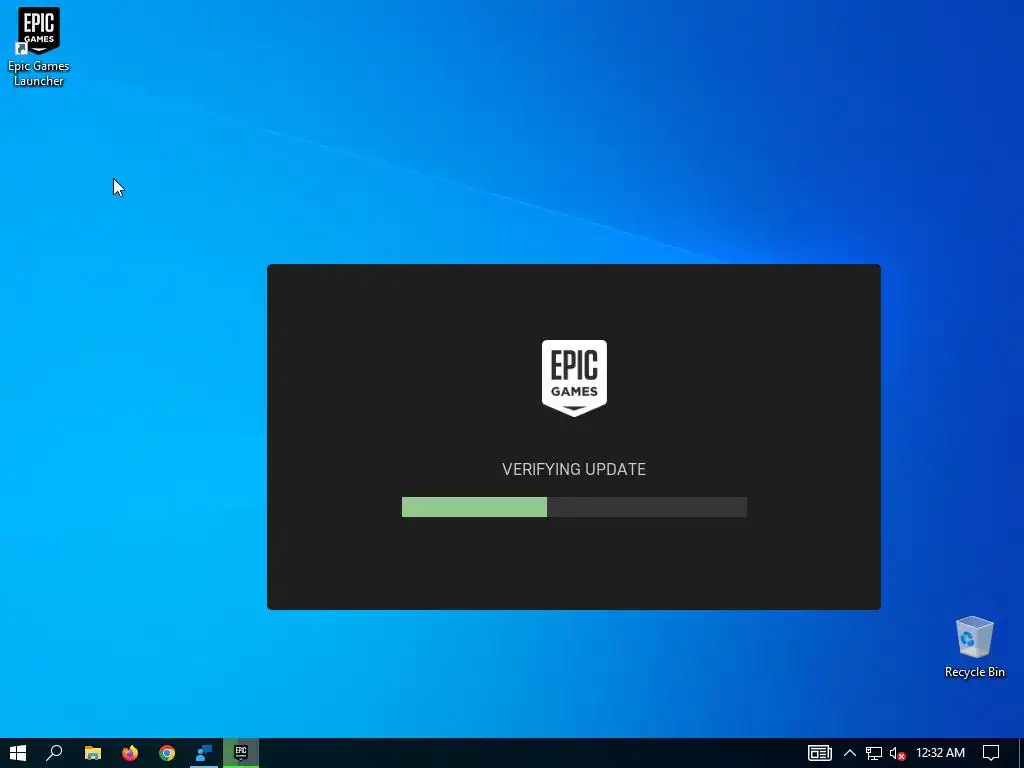Click the Show desktop strip
The image size is (1024, 768).
[x=1021, y=753]
